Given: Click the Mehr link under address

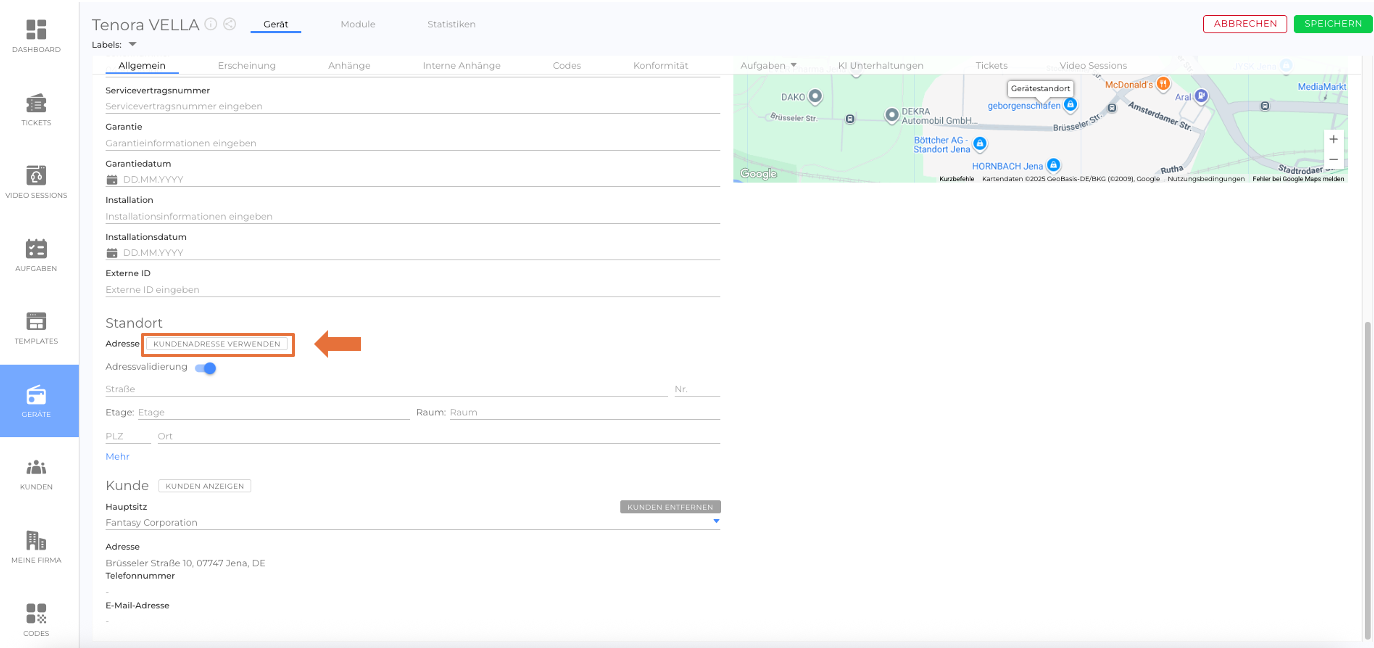Looking at the screenshot, I should [117, 457].
